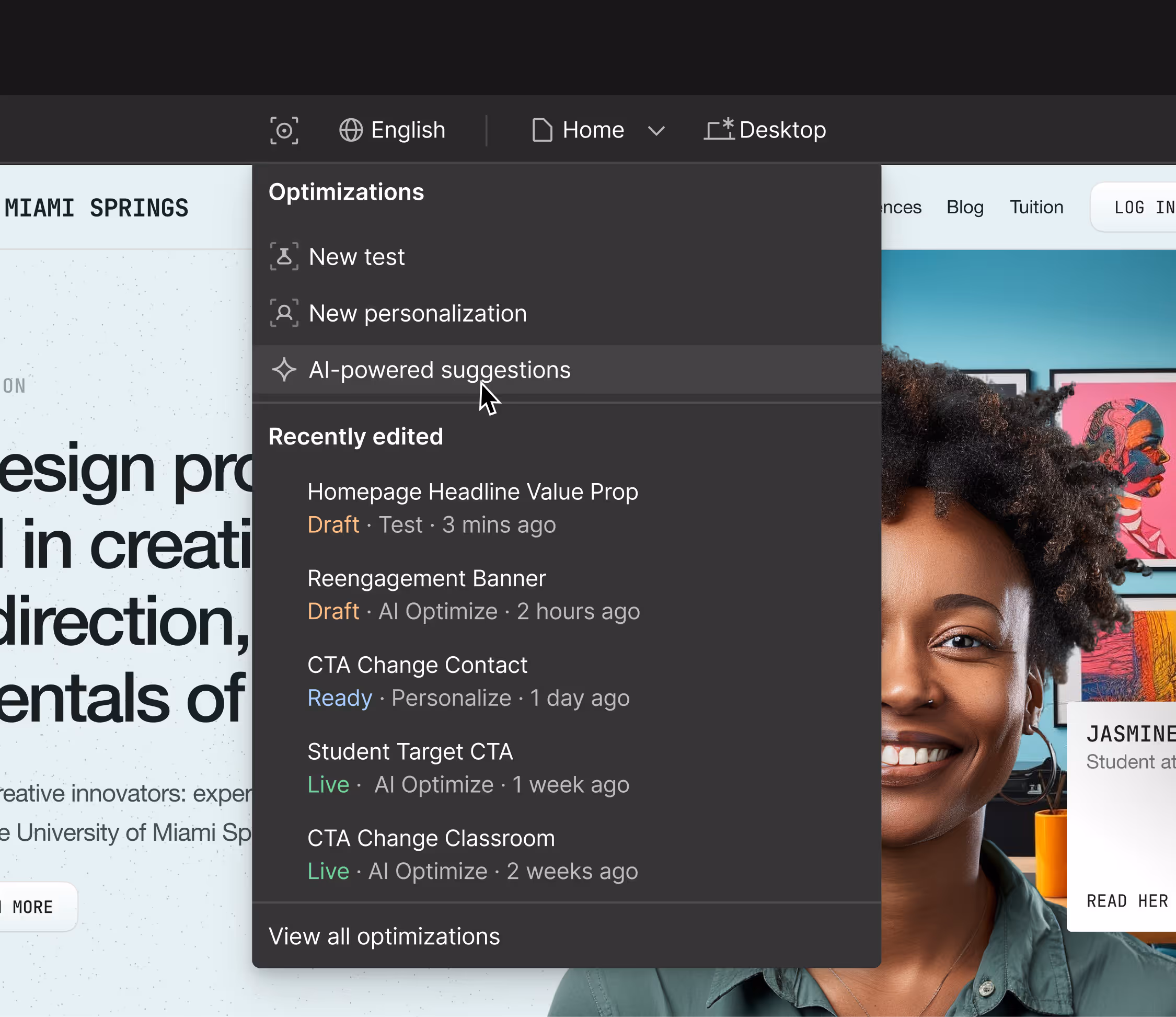Click the New test flask icon
Screen dimensions: 1176x1017
click(284, 257)
